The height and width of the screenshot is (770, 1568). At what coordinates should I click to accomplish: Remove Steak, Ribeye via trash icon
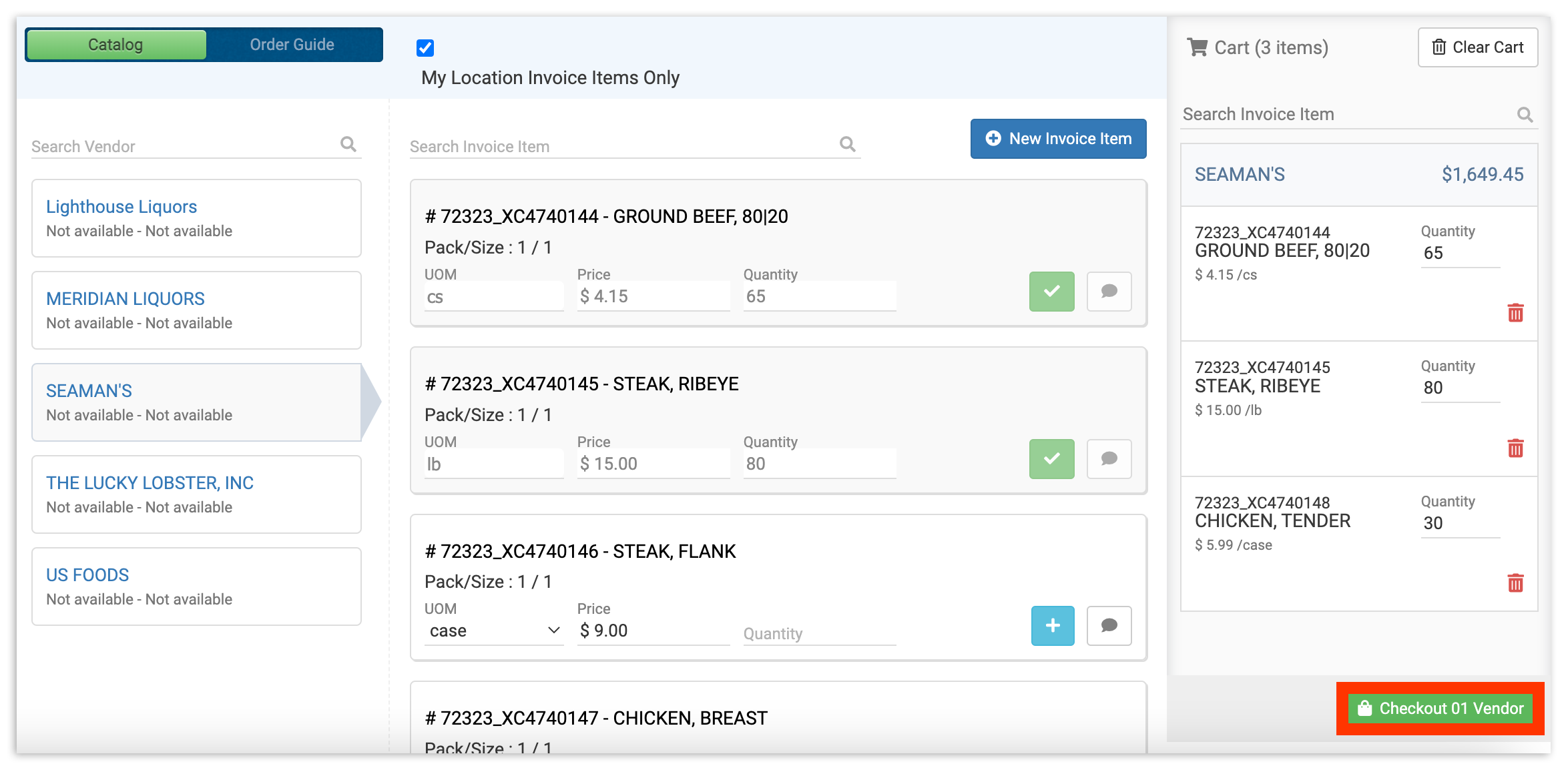click(1515, 448)
